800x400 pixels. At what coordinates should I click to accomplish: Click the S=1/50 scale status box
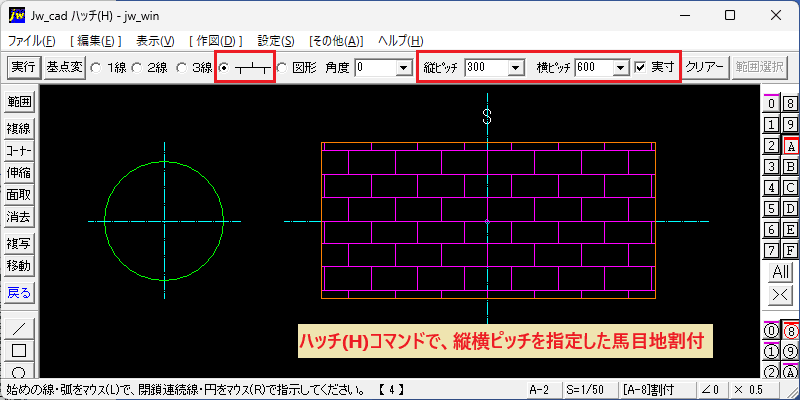point(589,390)
